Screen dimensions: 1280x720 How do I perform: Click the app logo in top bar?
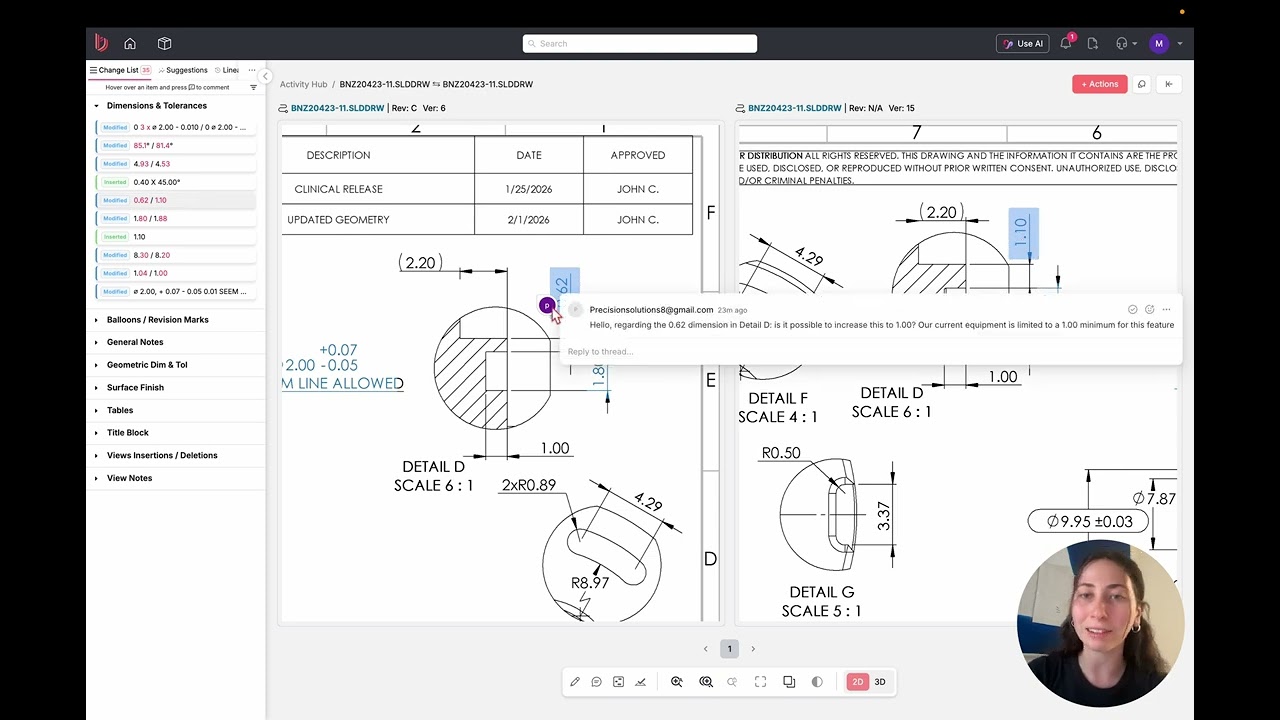point(101,43)
